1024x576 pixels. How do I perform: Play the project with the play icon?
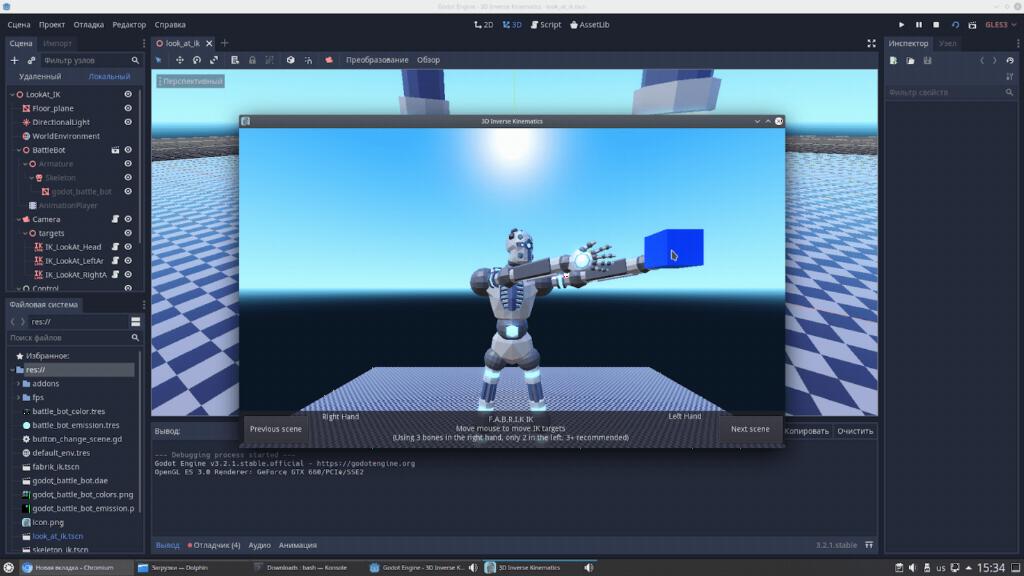(x=901, y=25)
